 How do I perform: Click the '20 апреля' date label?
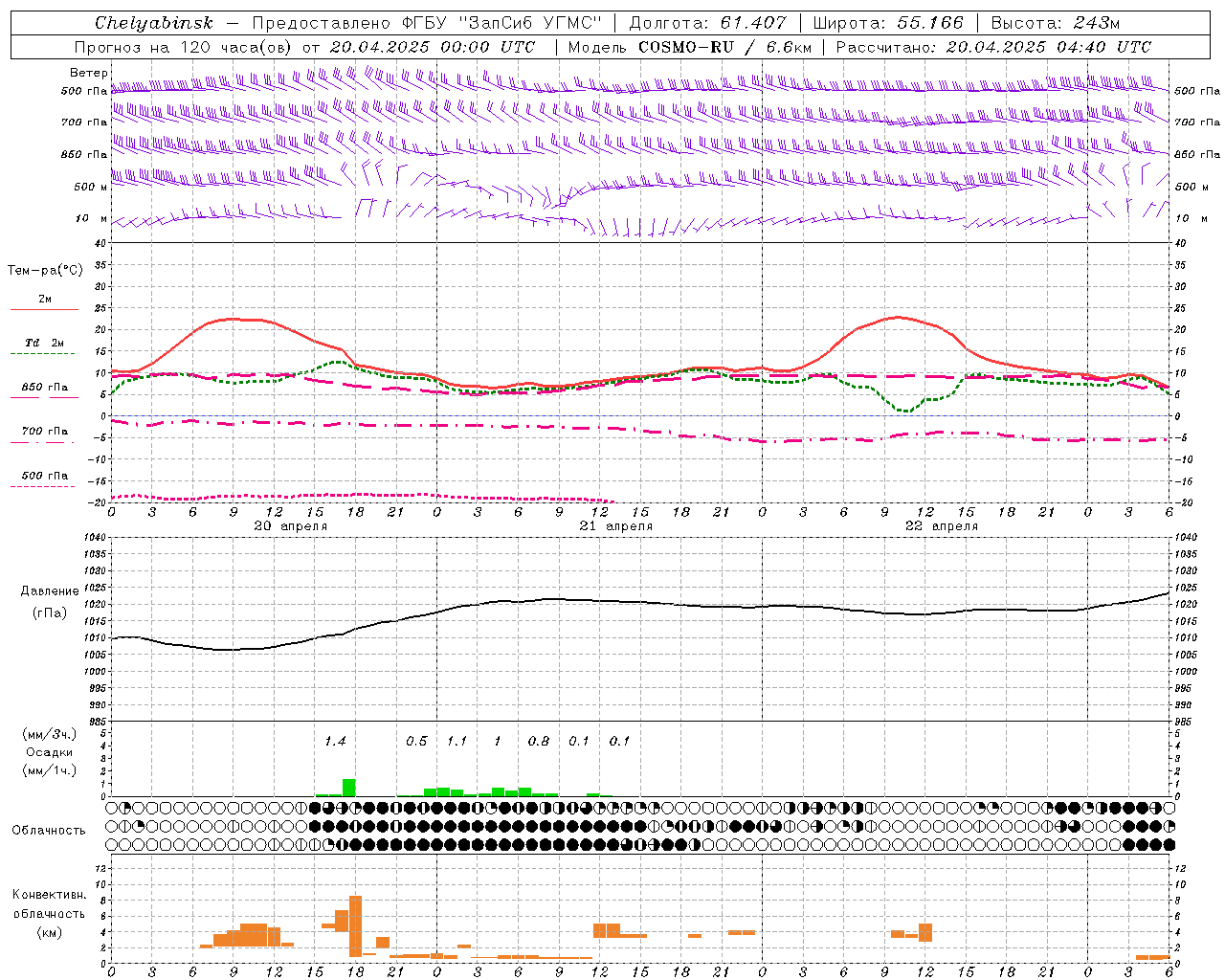coord(290,526)
